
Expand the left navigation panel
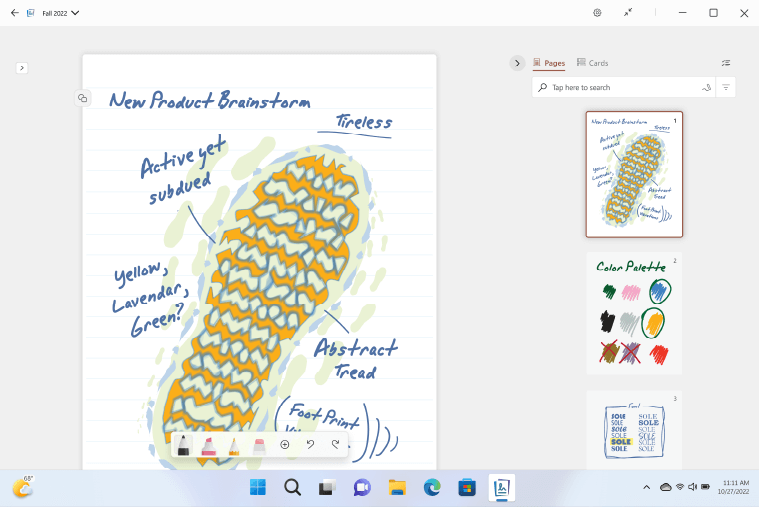(22, 68)
